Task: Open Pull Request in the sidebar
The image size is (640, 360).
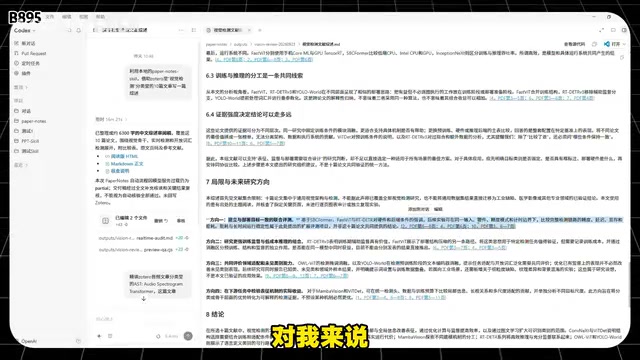Action: pyautogui.click(x=30, y=53)
